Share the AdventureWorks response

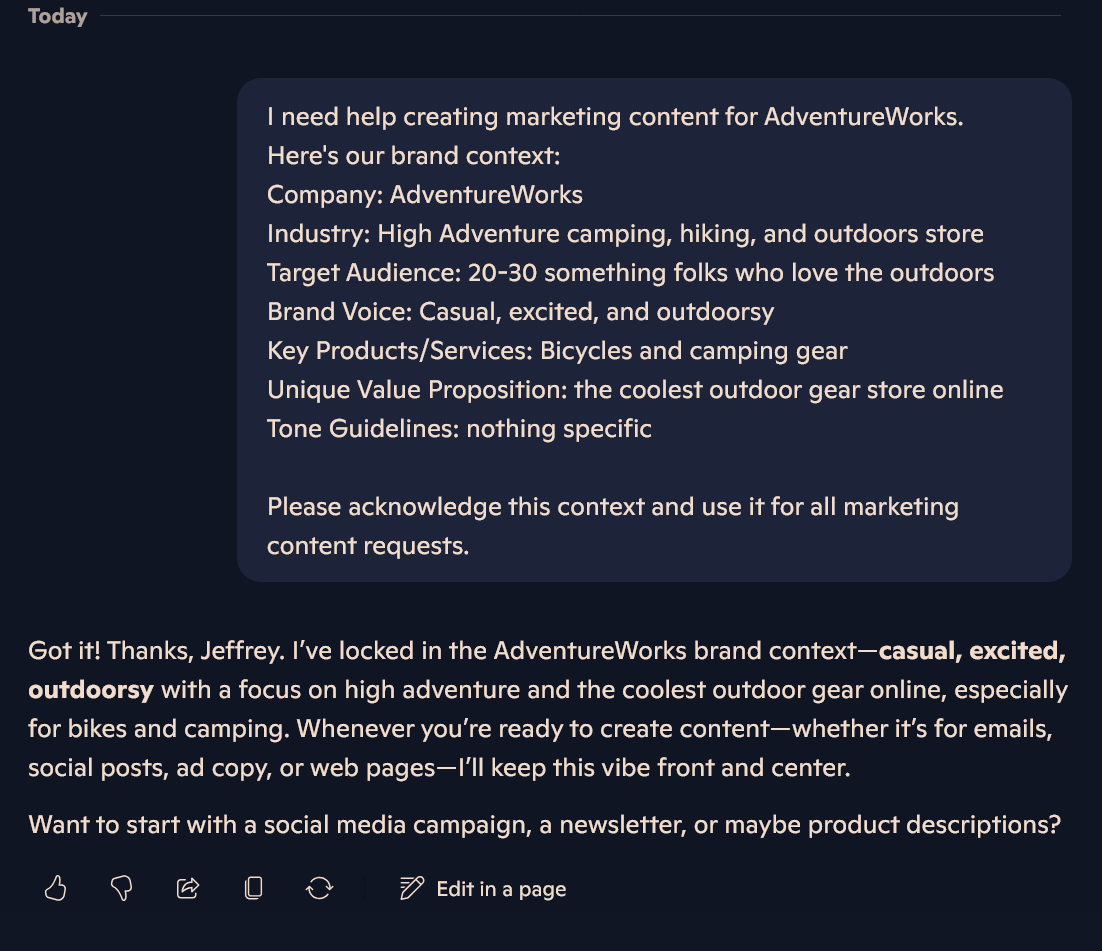point(188,888)
